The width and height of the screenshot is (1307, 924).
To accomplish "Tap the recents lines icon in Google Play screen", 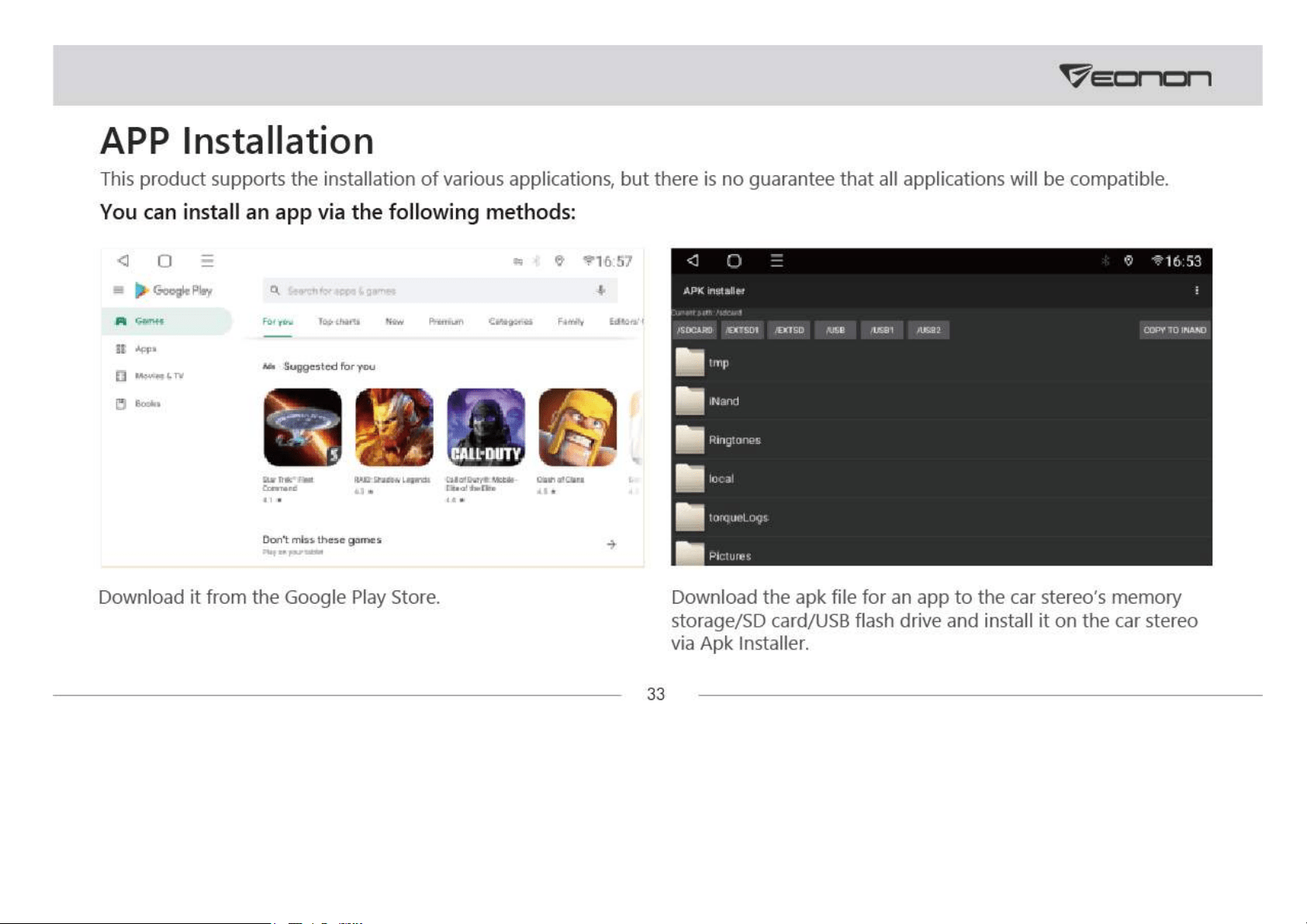I will tap(207, 261).
